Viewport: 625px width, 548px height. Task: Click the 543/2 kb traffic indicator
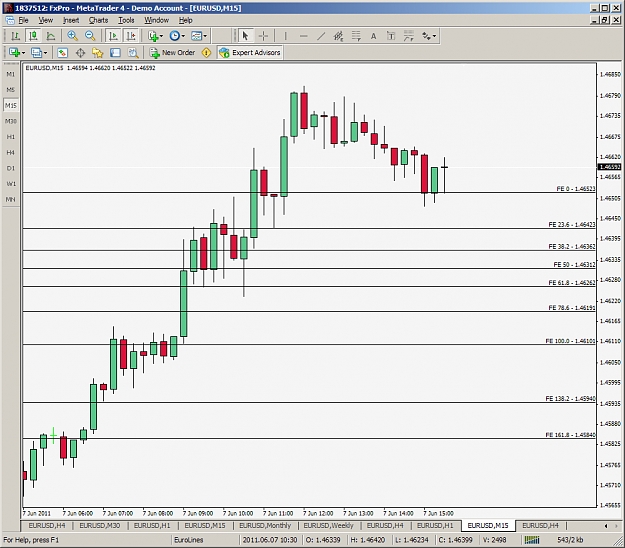tap(570, 540)
